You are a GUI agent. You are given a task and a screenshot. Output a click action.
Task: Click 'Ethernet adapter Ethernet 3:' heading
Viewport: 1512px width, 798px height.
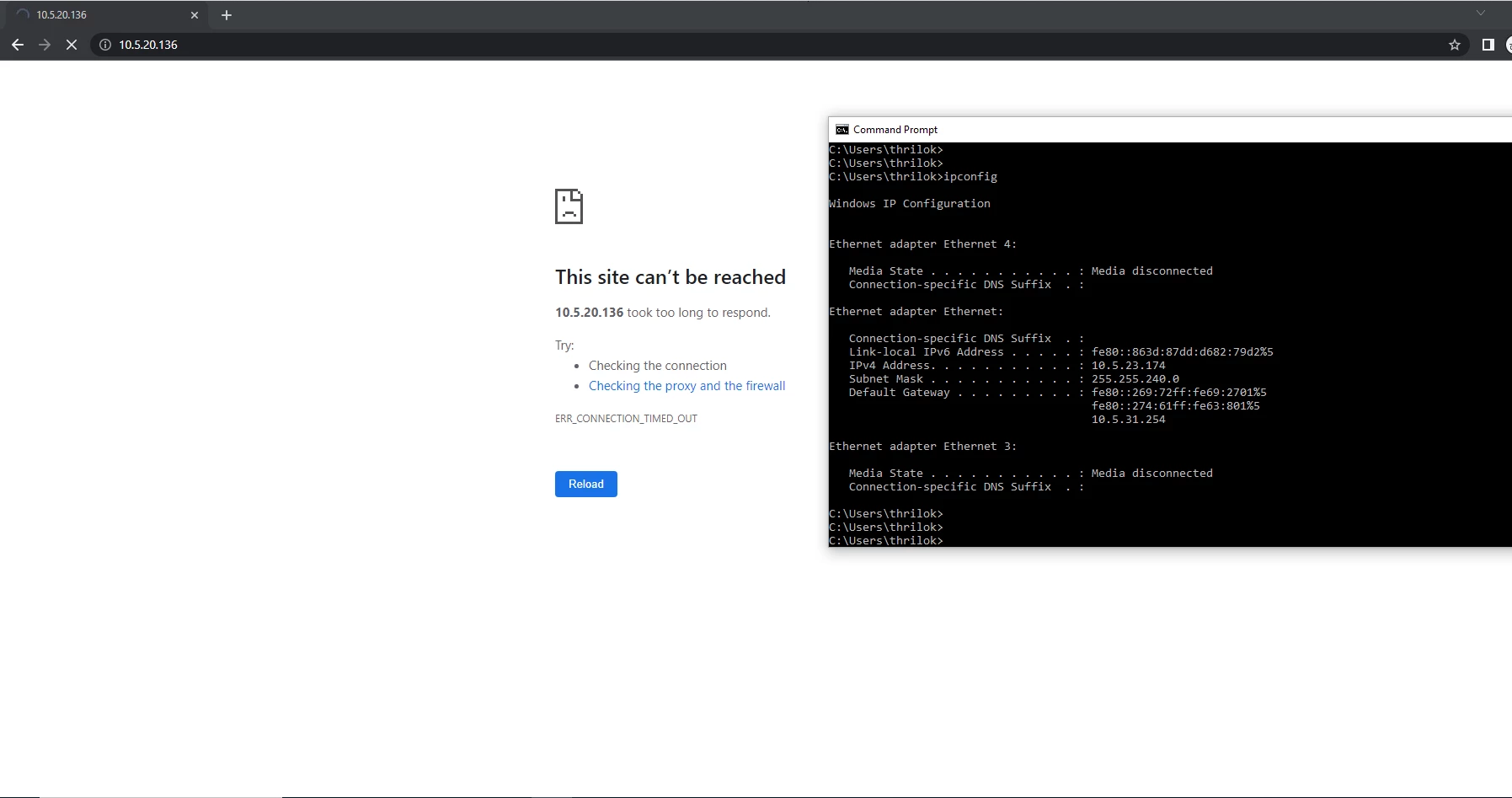(x=922, y=447)
